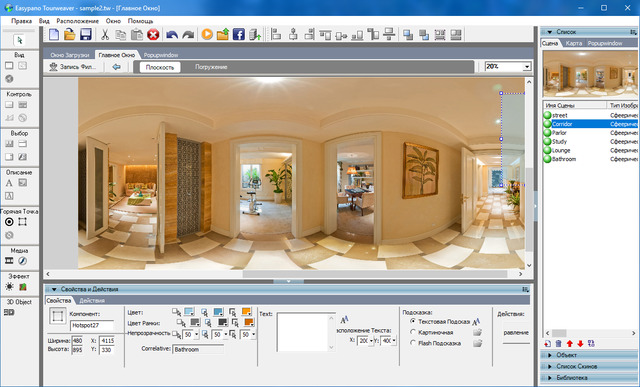Open the Расположение menu
This screenshot has width=640, height=387.
point(78,21)
